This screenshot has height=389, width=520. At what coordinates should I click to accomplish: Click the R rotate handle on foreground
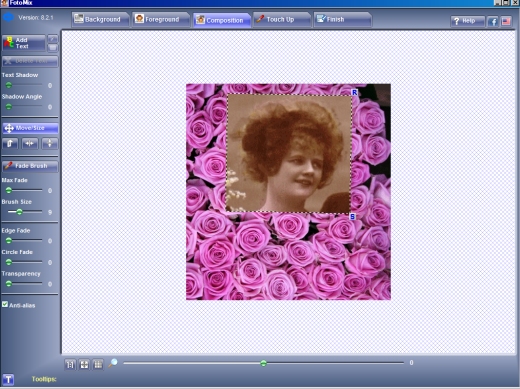pyautogui.click(x=354, y=92)
